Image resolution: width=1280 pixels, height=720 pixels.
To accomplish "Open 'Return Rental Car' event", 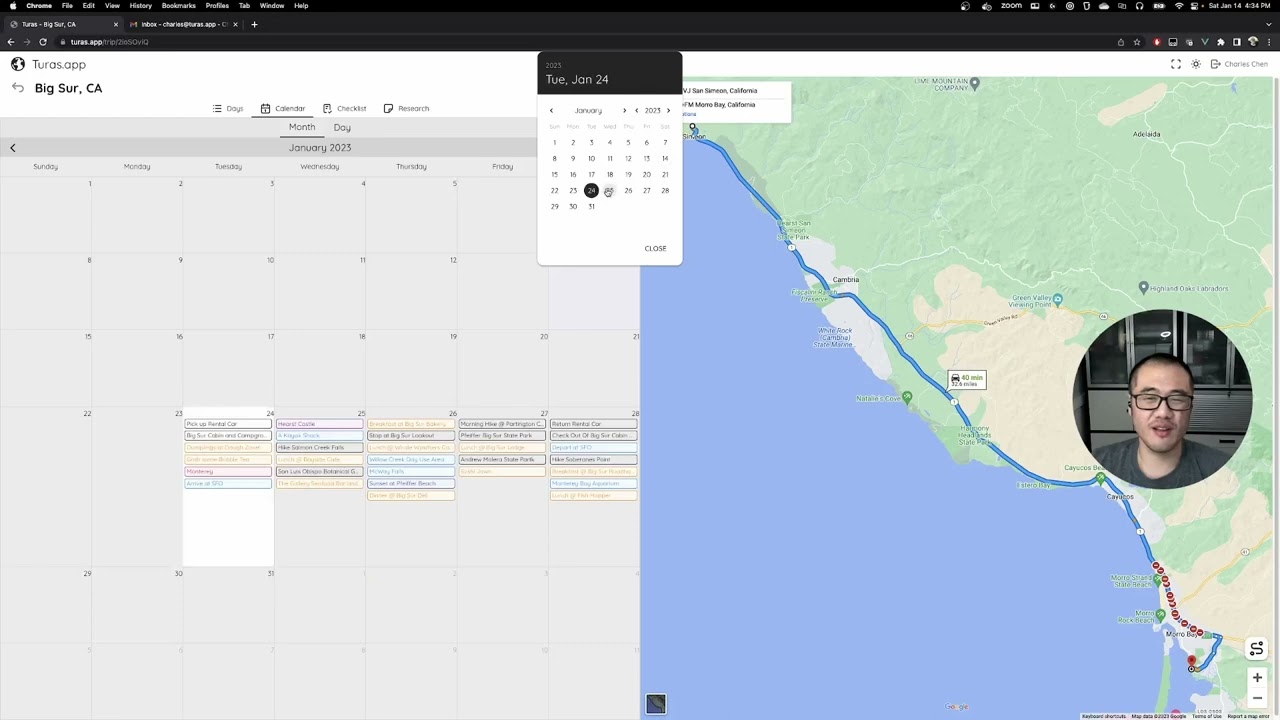I will tap(594, 424).
